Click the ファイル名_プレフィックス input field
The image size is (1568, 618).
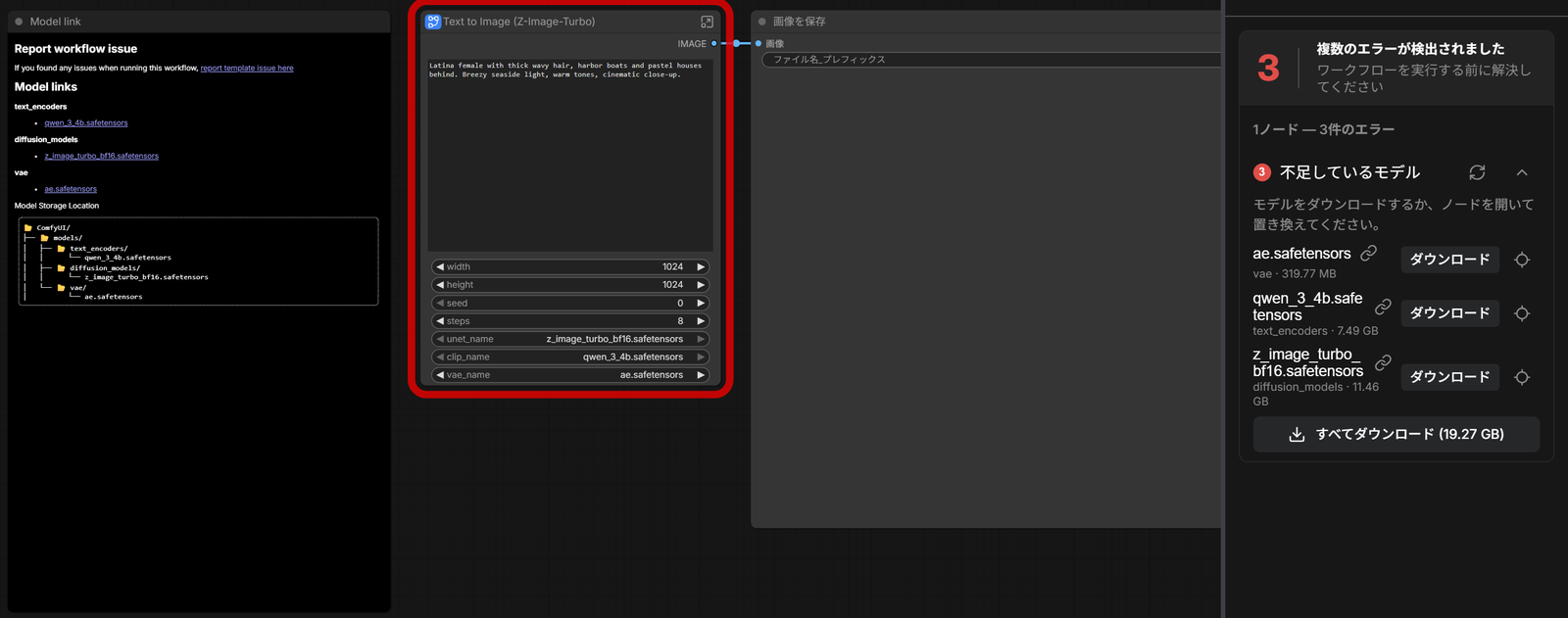pos(992,60)
